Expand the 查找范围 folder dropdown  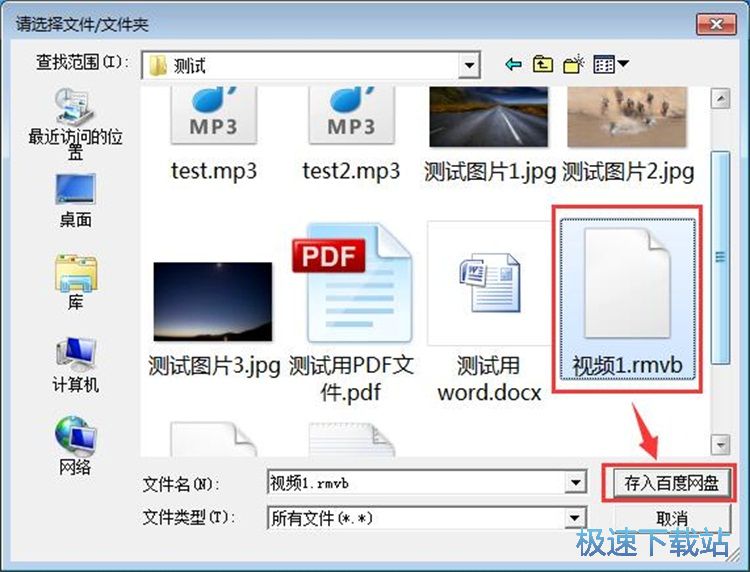[470, 65]
